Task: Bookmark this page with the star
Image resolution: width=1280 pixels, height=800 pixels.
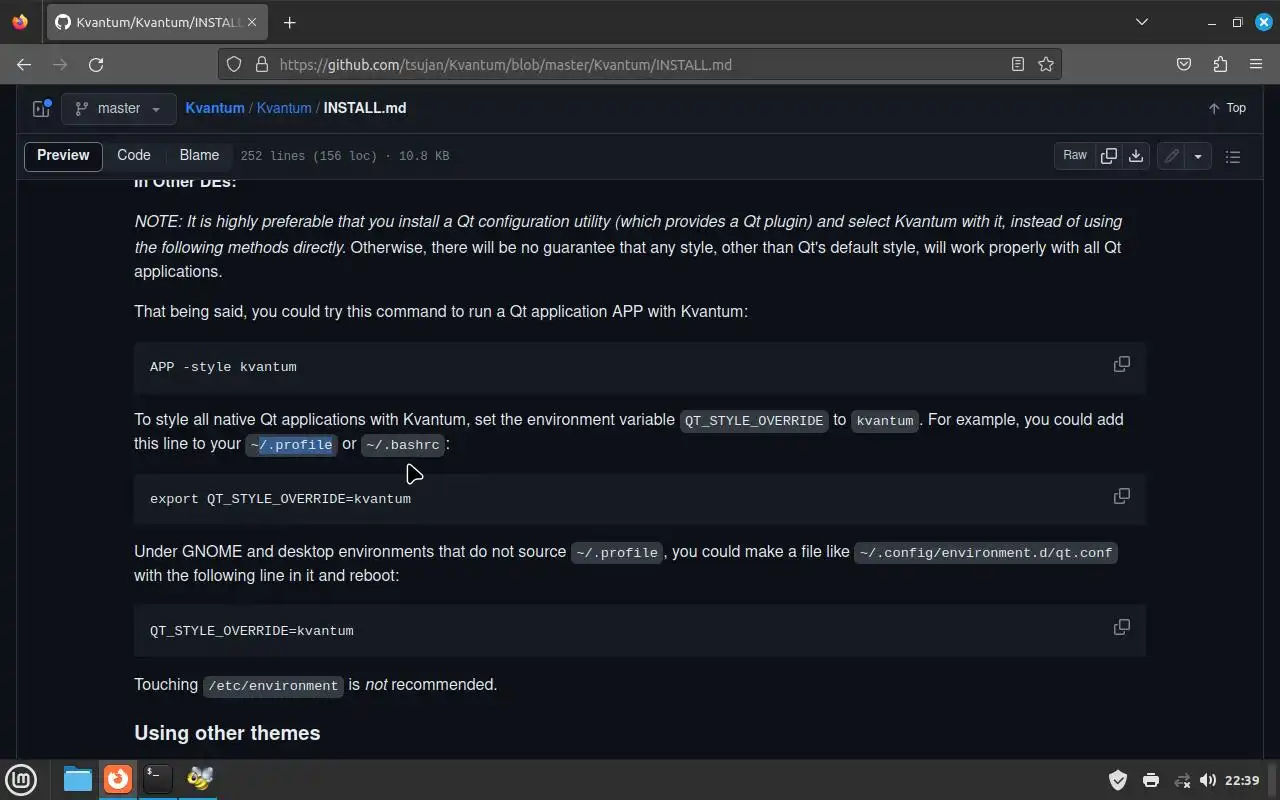Action: [1046, 64]
